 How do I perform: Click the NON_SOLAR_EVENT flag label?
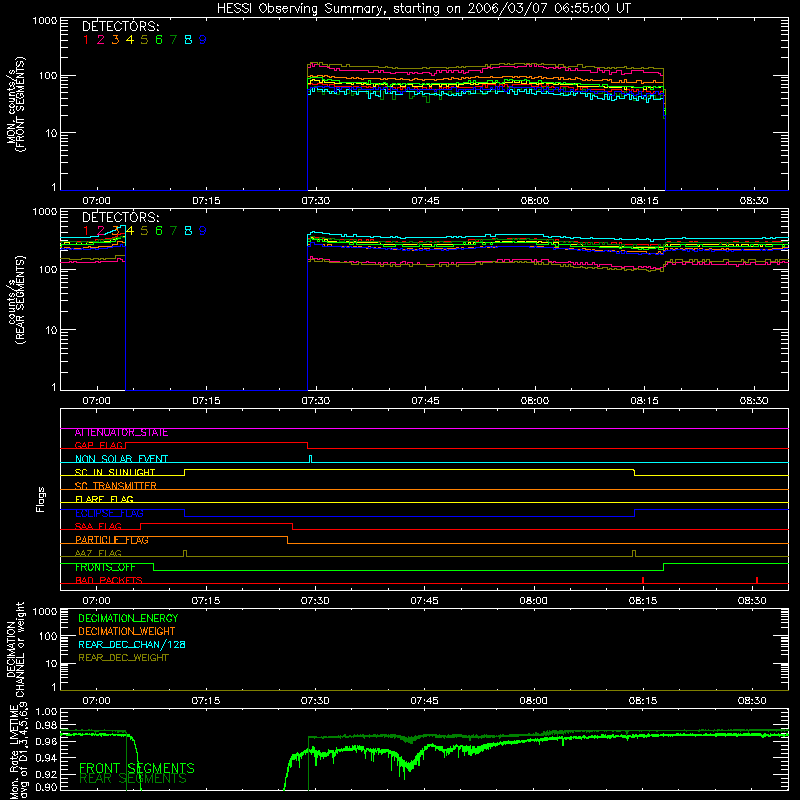click(121, 459)
